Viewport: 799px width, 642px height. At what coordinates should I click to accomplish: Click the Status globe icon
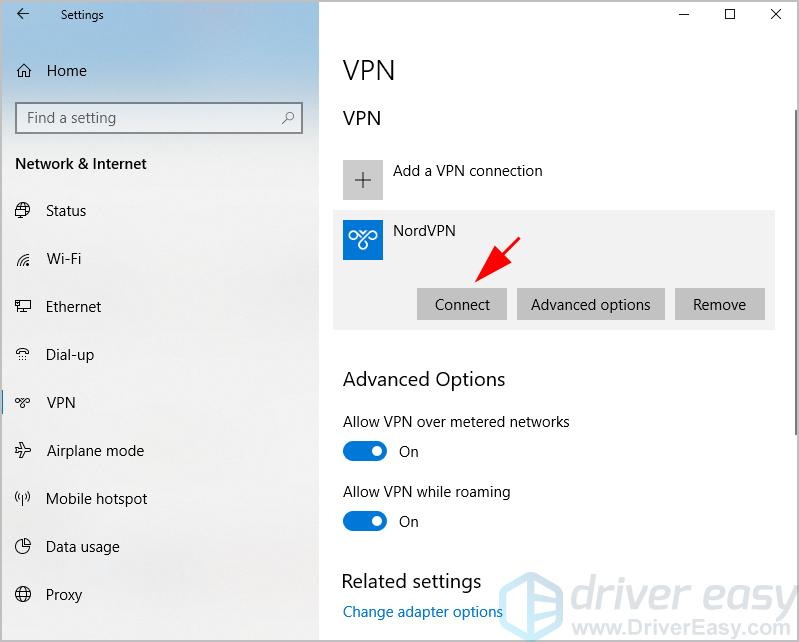tap(24, 211)
